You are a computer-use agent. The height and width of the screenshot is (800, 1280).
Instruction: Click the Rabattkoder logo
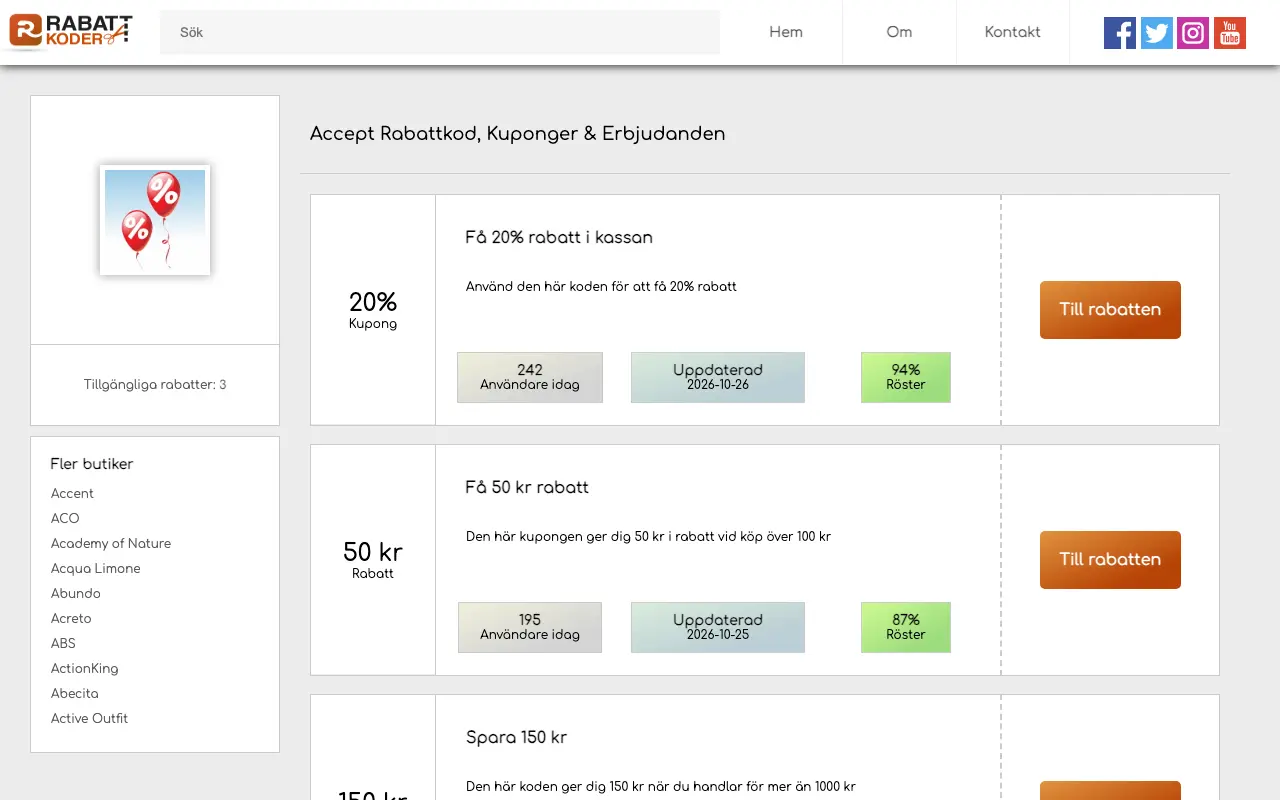70,31
